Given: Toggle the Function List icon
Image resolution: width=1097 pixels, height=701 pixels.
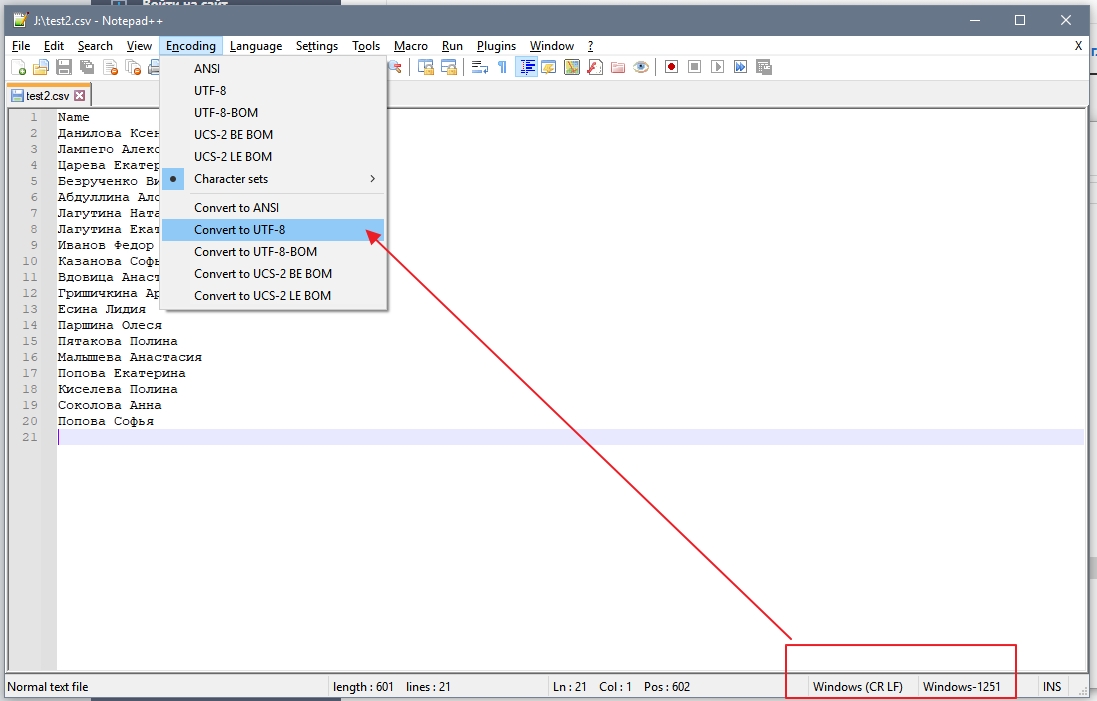Looking at the screenshot, I should point(595,67).
